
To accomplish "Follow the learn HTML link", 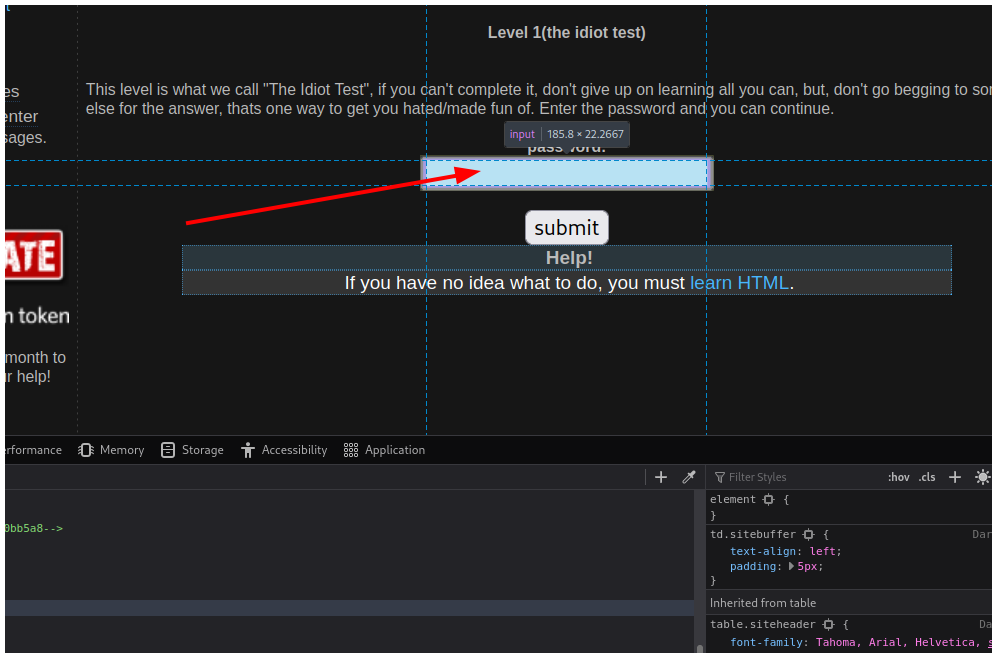I will pos(739,283).
